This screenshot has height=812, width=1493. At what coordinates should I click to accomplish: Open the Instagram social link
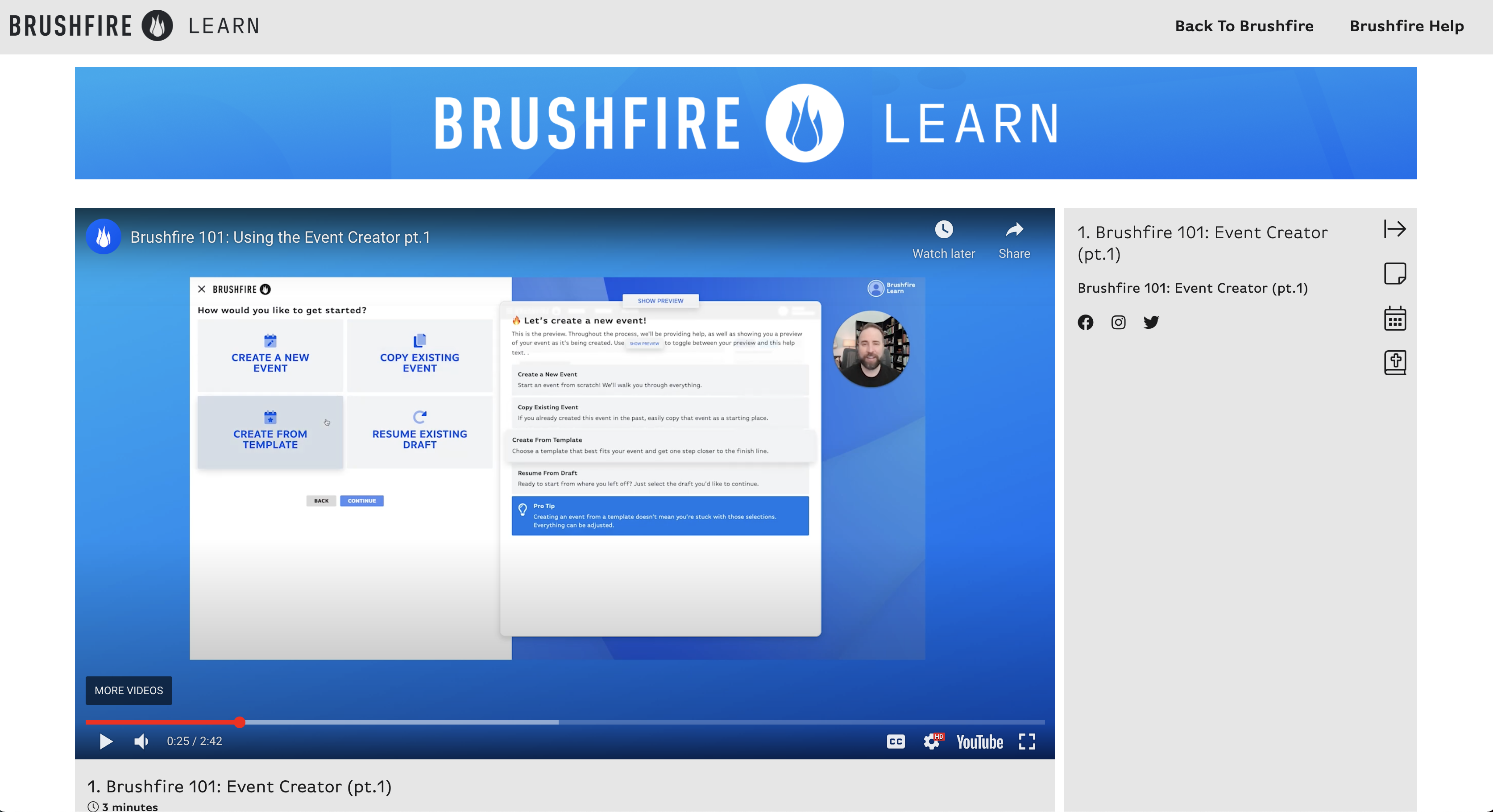coord(1118,322)
